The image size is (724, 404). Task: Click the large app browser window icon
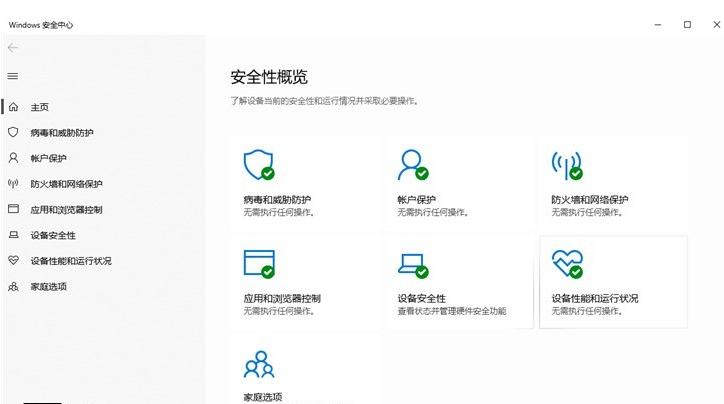pos(259,264)
